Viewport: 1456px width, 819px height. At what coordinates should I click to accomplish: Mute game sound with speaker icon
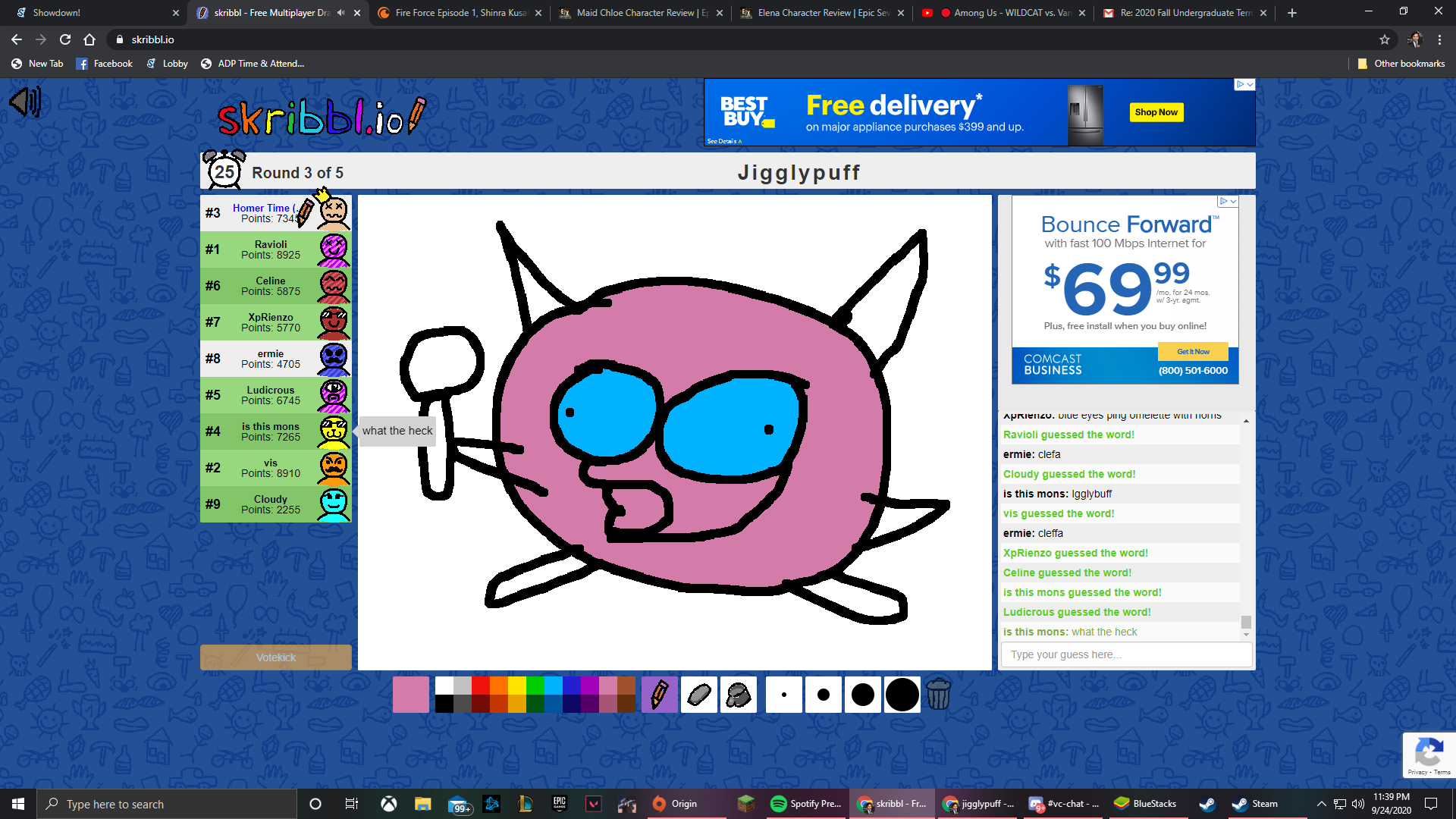tap(25, 102)
